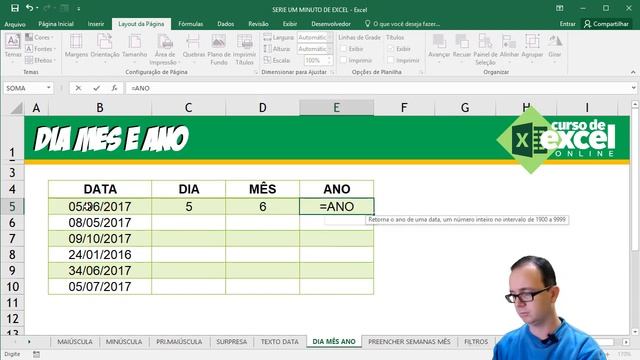The image size is (640, 360).
Task: Open the Agrupar objects menu
Action: [532, 48]
